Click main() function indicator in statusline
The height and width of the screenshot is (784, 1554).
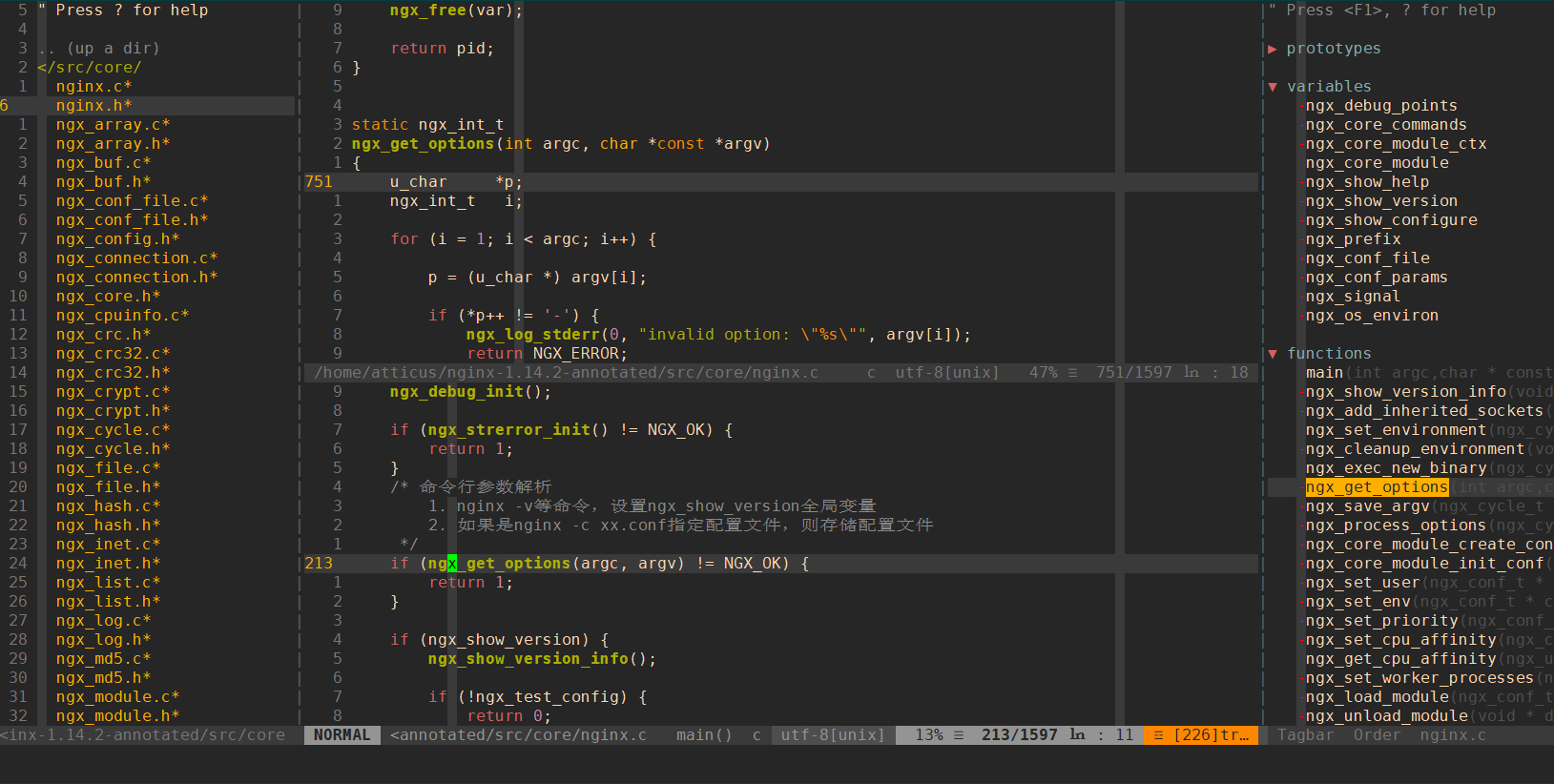pyautogui.click(x=704, y=735)
